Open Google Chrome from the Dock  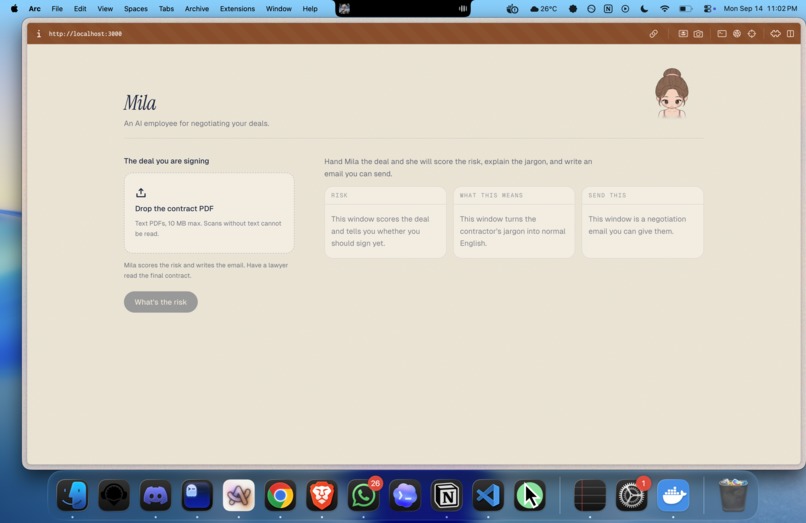point(280,495)
